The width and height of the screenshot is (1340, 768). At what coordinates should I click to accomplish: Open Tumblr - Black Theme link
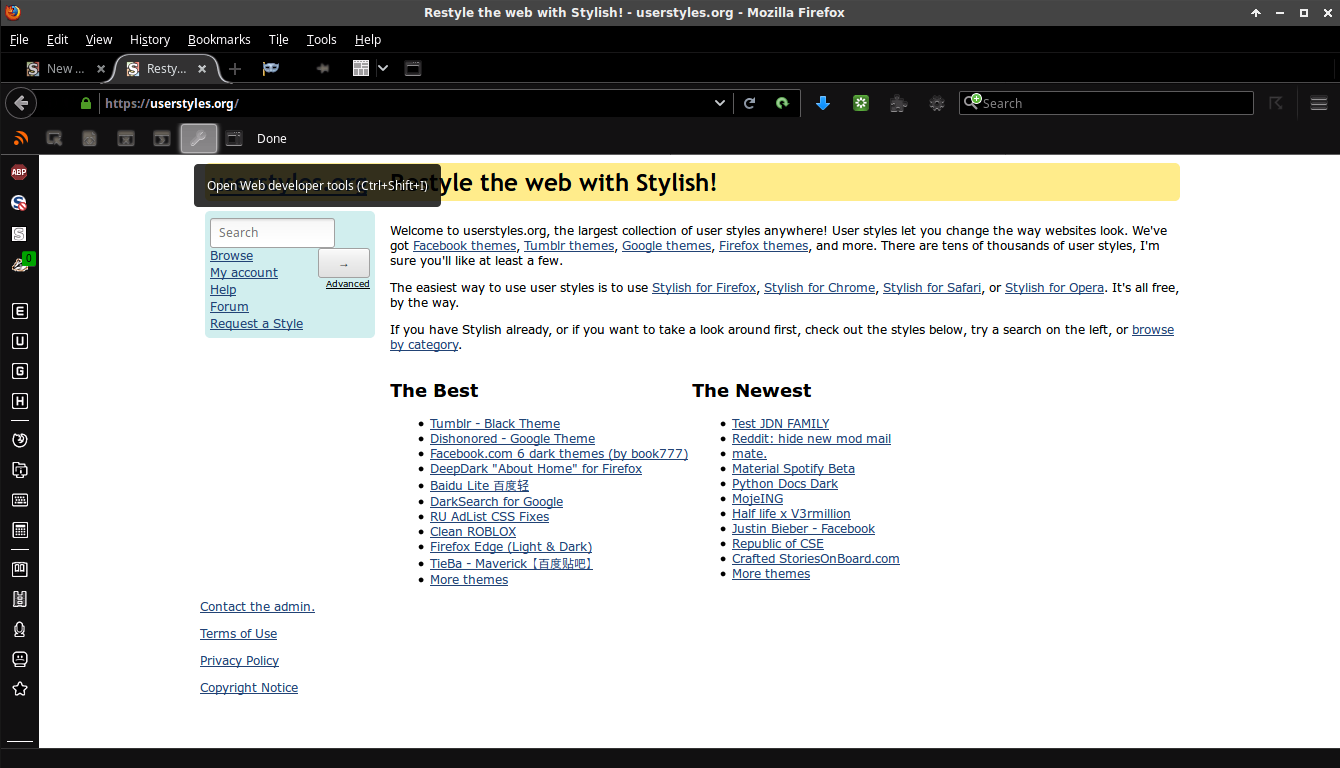tap(495, 424)
